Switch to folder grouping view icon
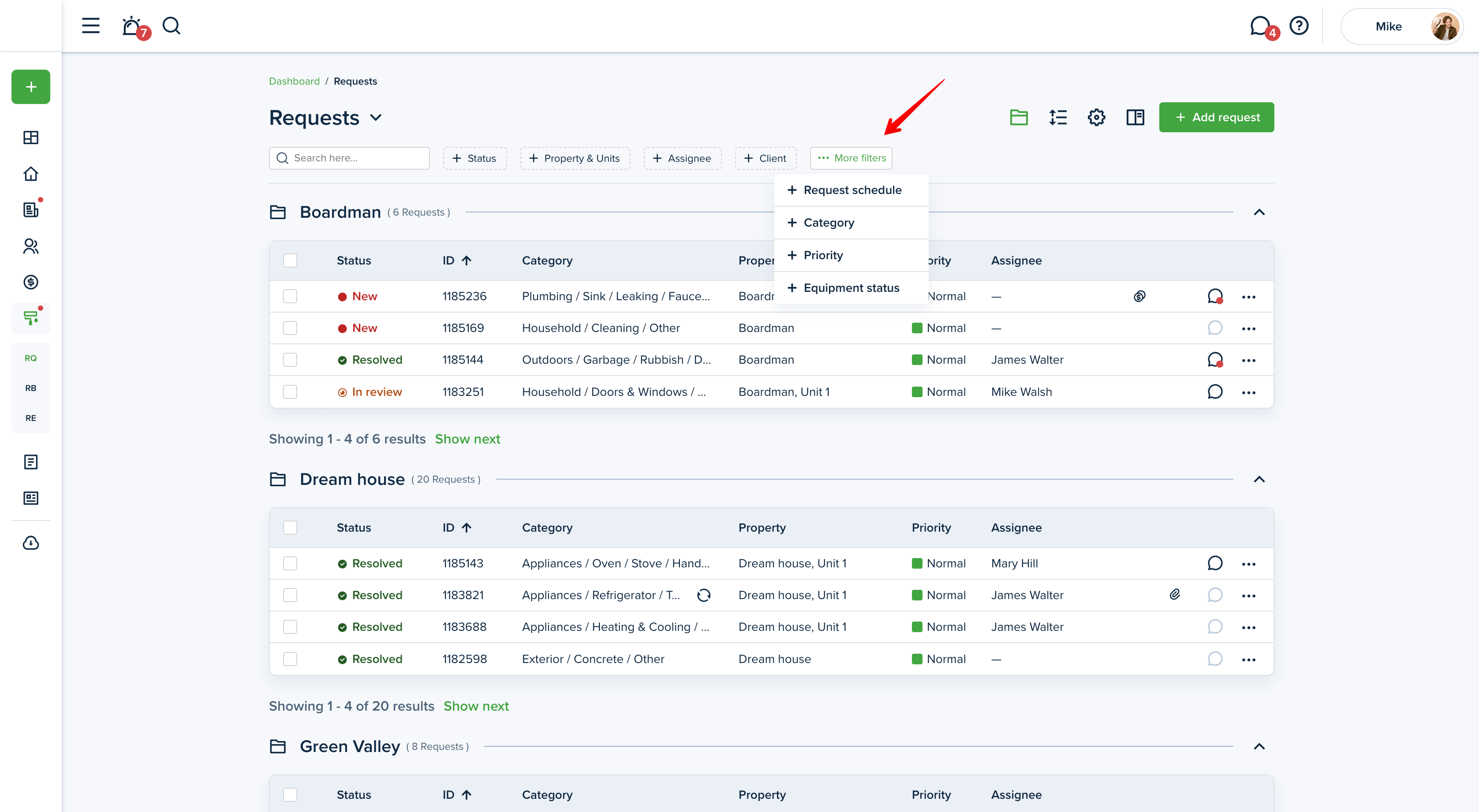Viewport: 1479px width, 812px height. click(1019, 118)
